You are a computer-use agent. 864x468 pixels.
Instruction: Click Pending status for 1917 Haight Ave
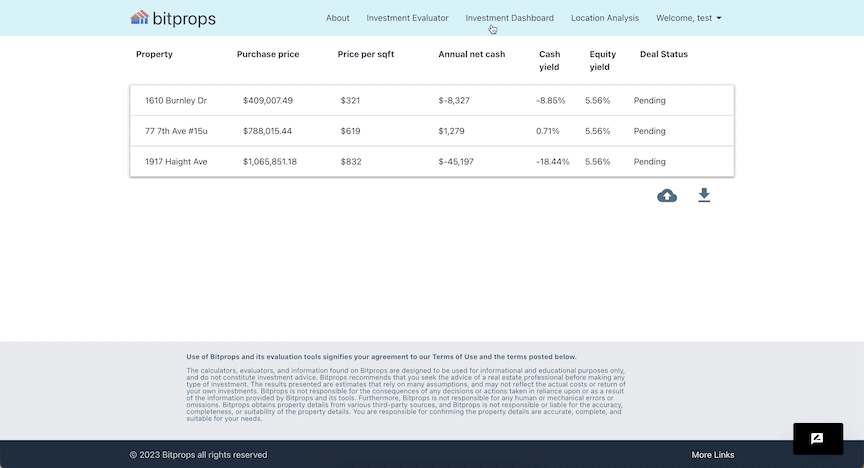tap(649, 162)
